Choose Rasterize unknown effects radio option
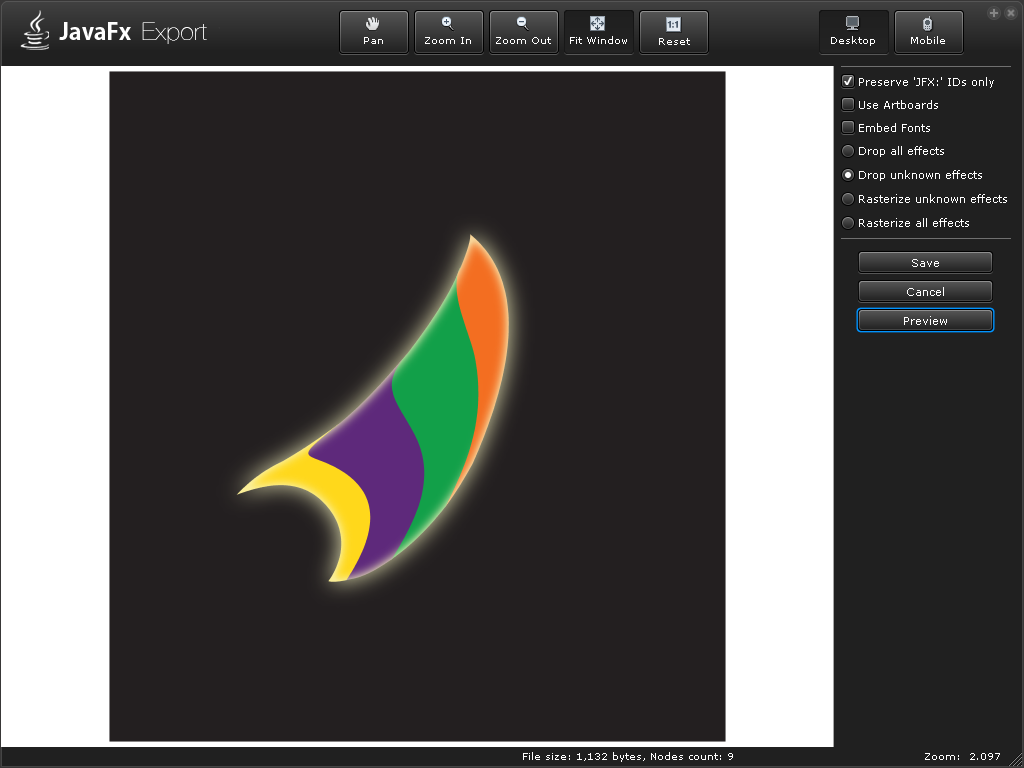Image resolution: width=1024 pixels, height=768 pixels. click(x=848, y=199)
